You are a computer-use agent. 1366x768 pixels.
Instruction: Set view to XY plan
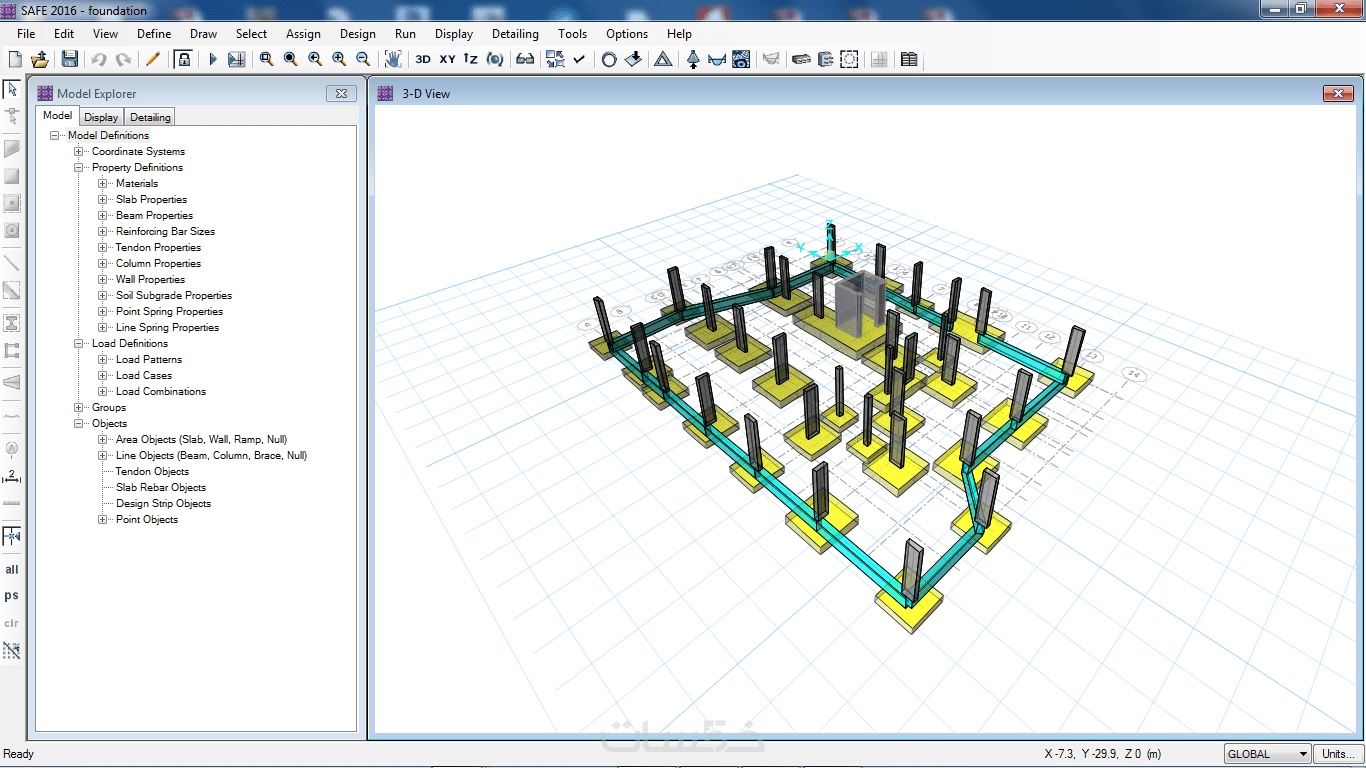pos(447,60)
